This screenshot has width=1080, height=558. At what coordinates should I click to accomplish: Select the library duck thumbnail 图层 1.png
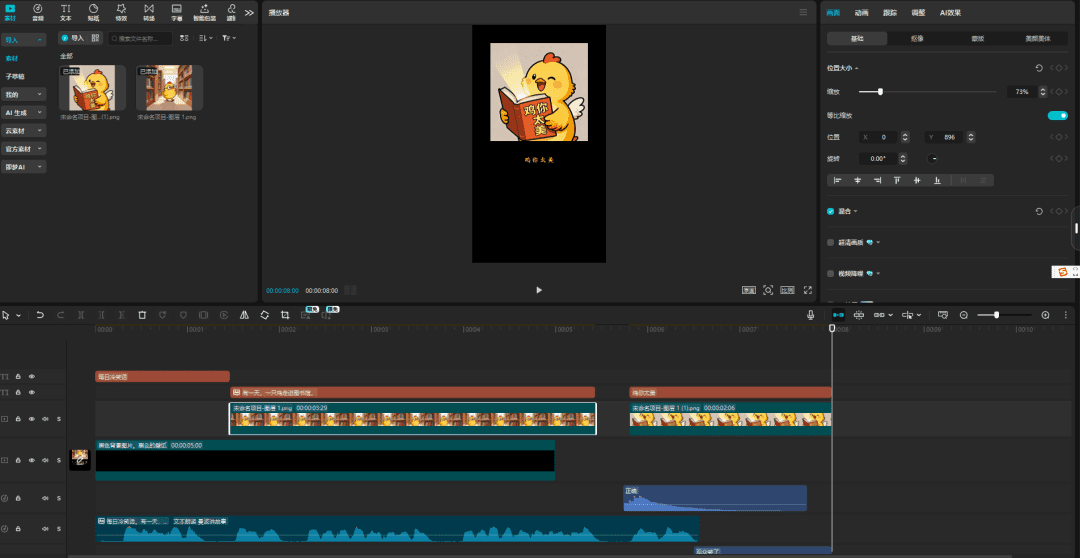click(169, 89)
